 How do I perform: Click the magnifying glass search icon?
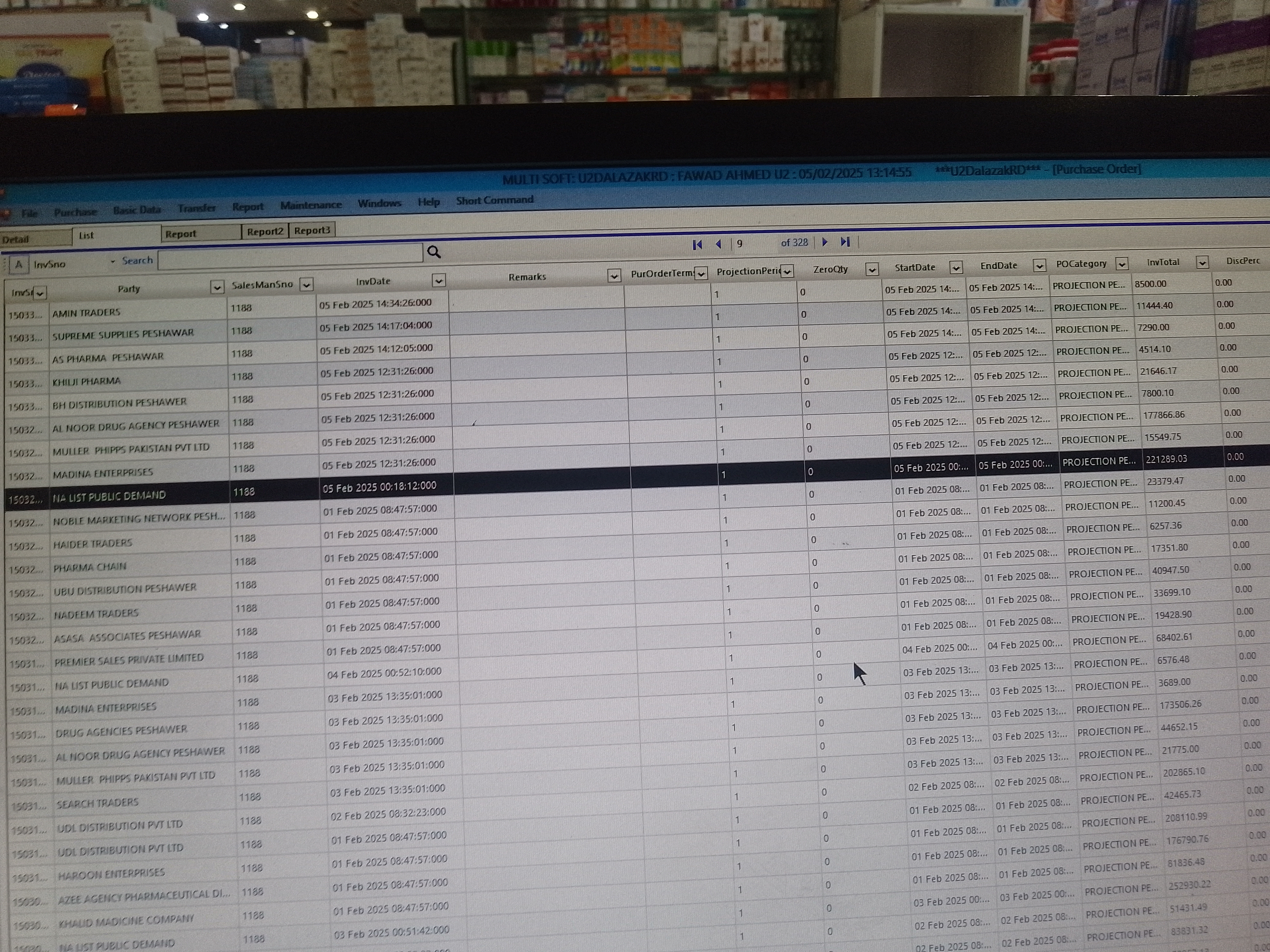coord(434,252)
